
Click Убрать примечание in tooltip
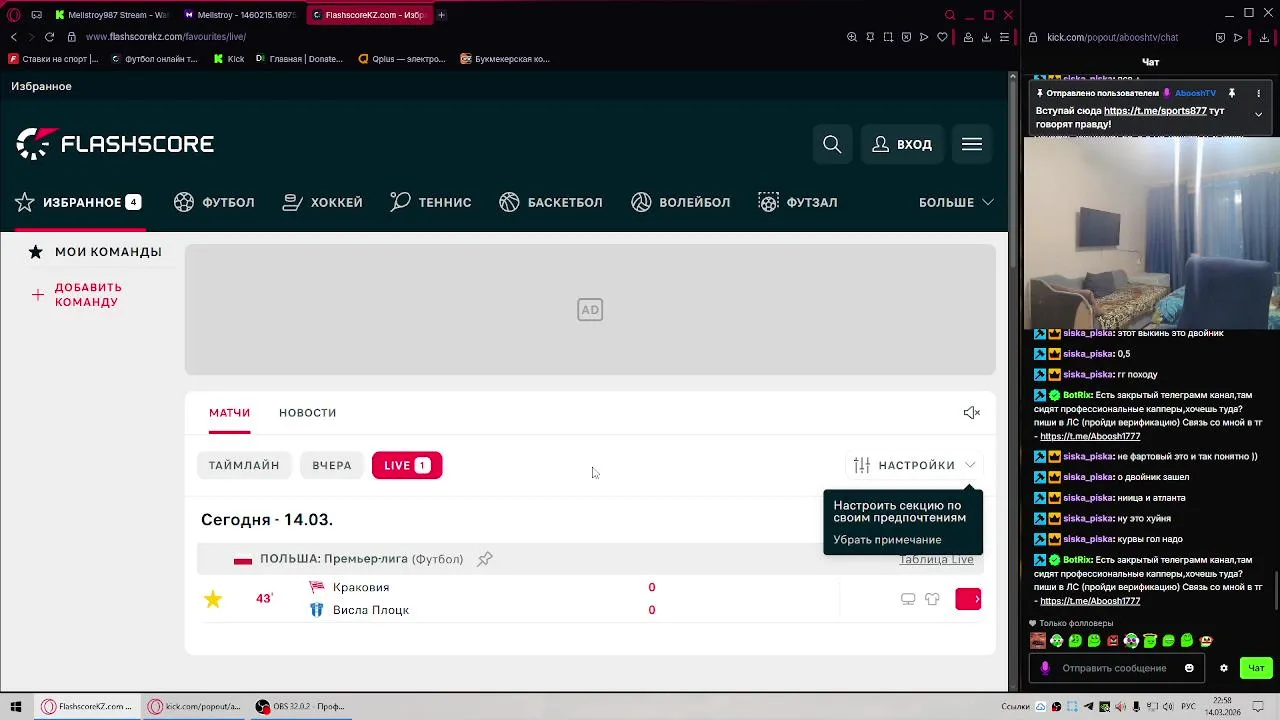click(x=887, y=540)
